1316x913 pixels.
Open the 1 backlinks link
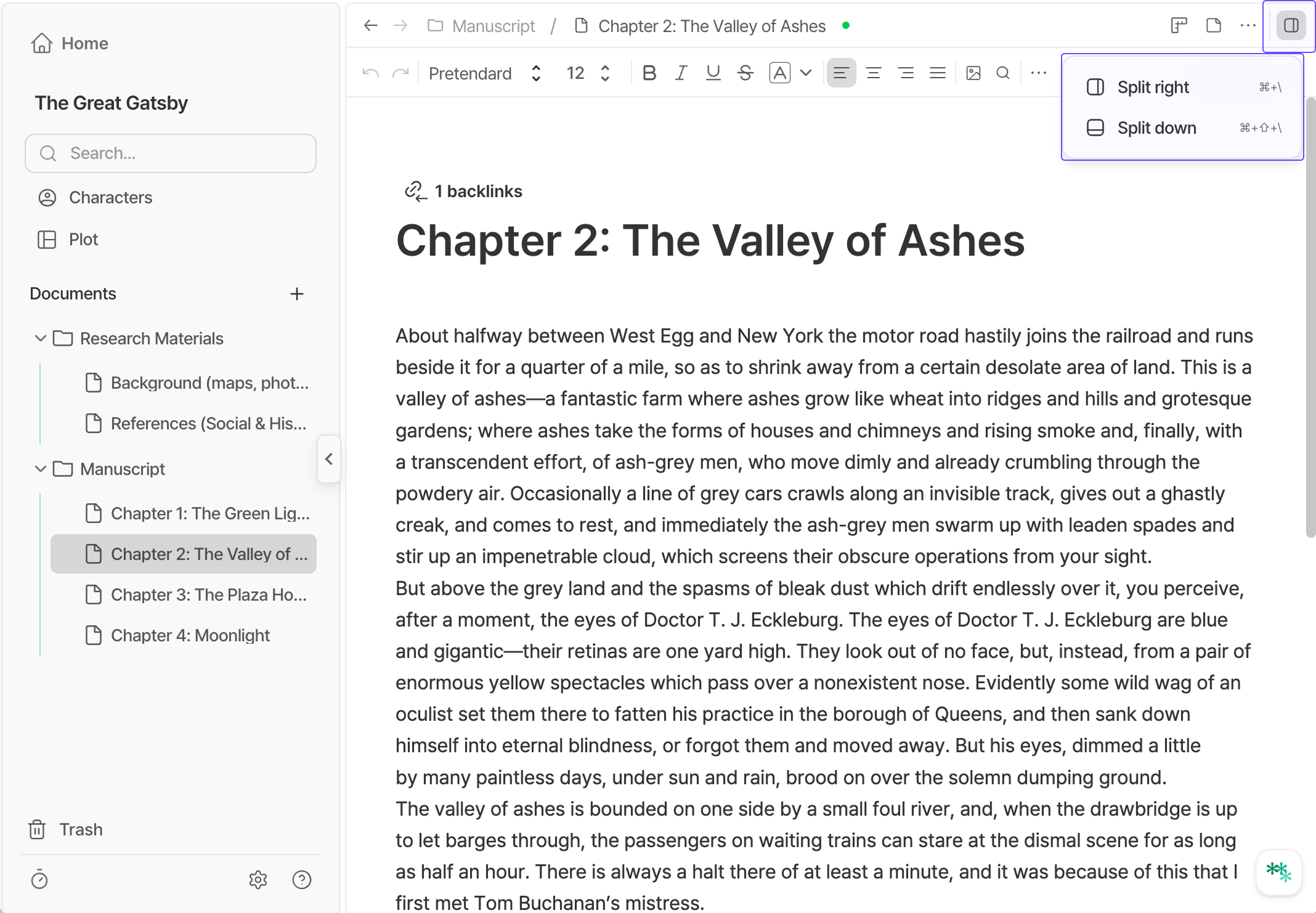click(463, 192)
